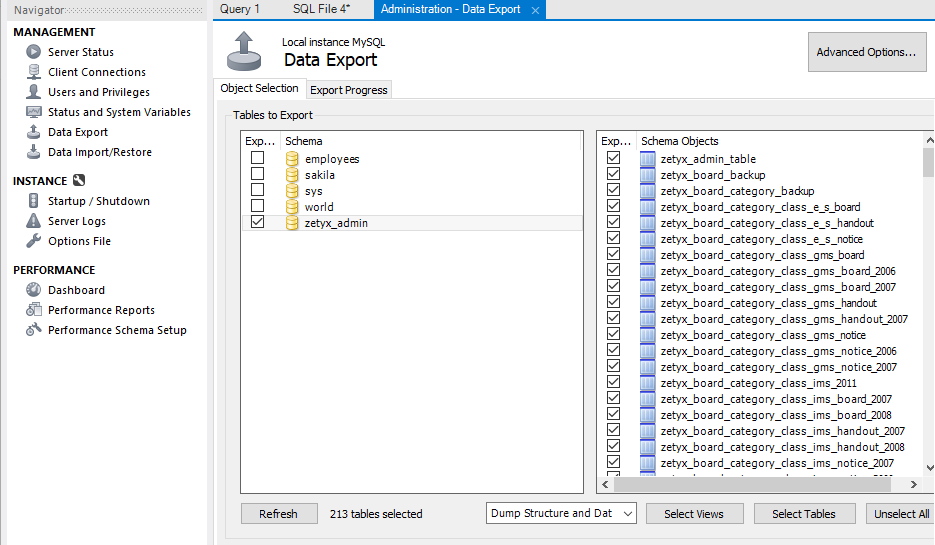Click the Server Status icon

click(x=33, y=52)
